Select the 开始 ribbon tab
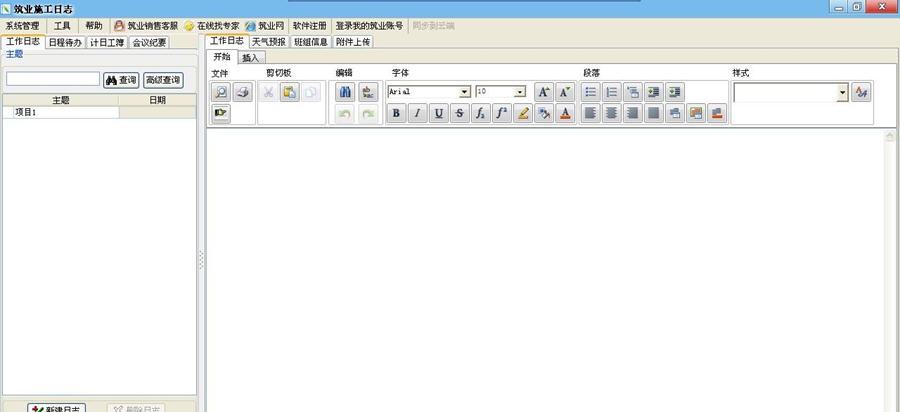 click(222, 57)
